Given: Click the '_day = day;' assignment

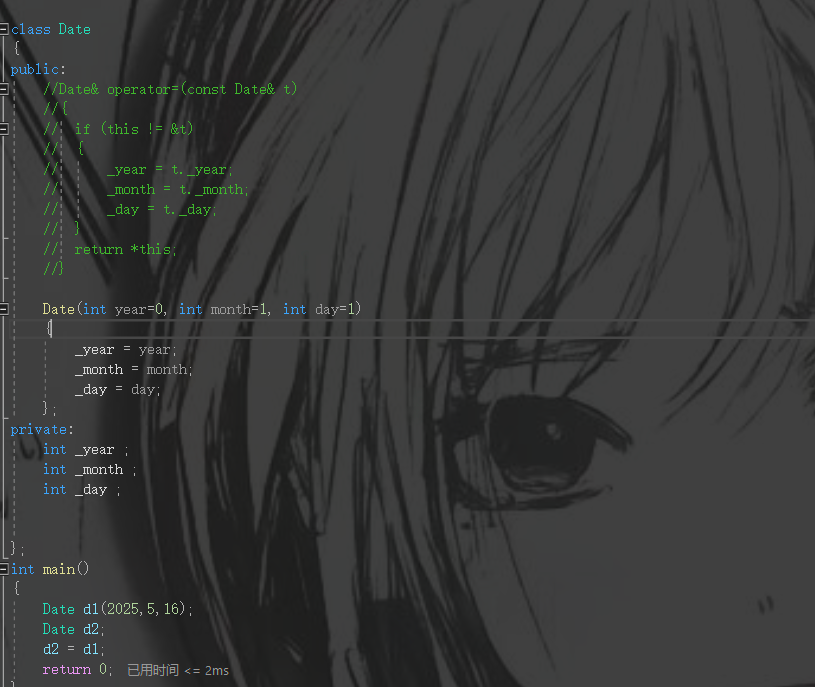Looking at the screenshot, I should pyautogui.click(x=117, y=390).
